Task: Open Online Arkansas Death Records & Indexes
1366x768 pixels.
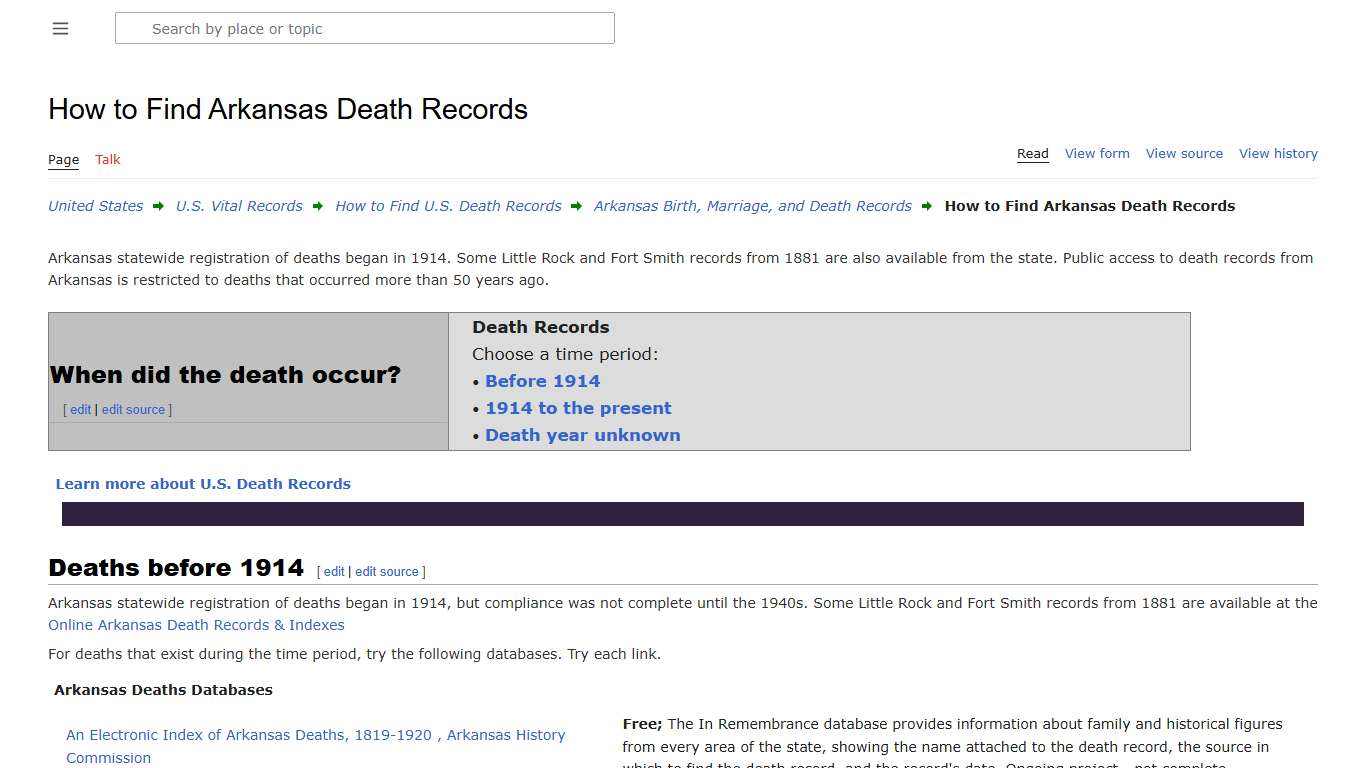Action: tap(196, 624)
